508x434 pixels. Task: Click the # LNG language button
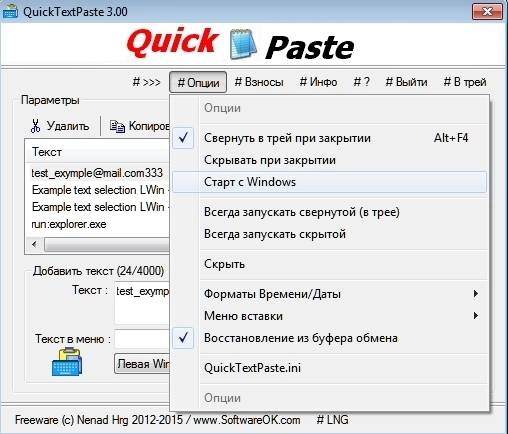point(332,420)
